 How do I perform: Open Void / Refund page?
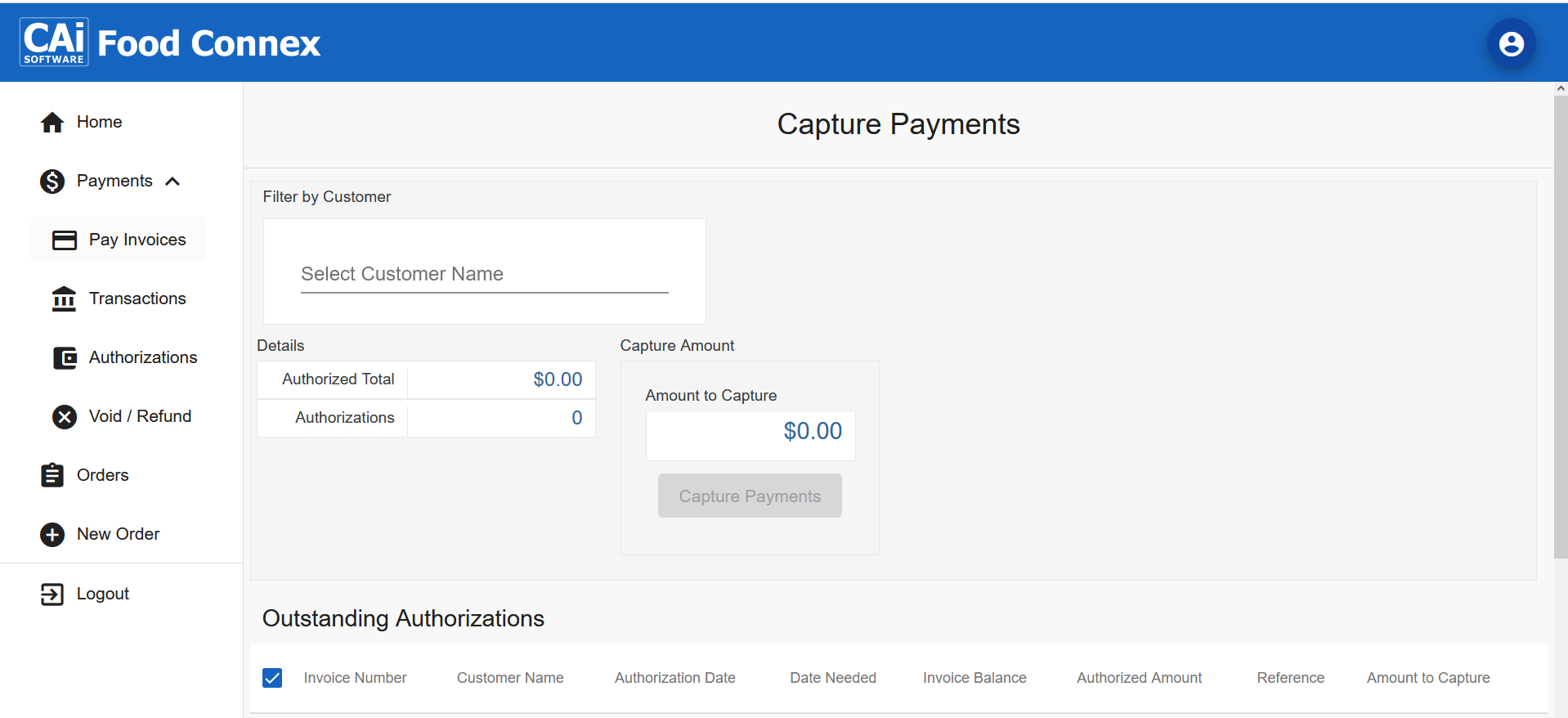(x=140, y=416)
